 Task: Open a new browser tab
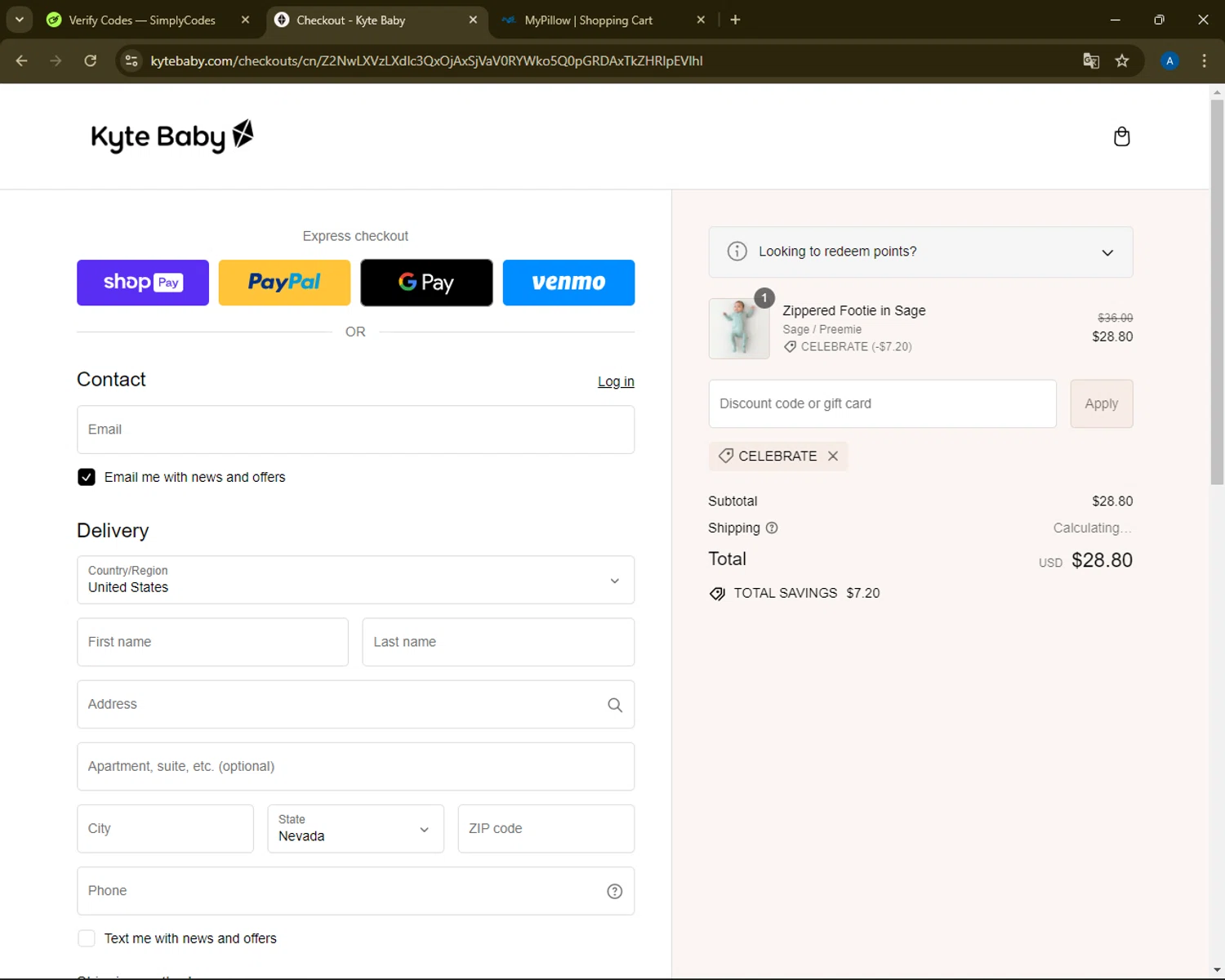pos(735,20)
